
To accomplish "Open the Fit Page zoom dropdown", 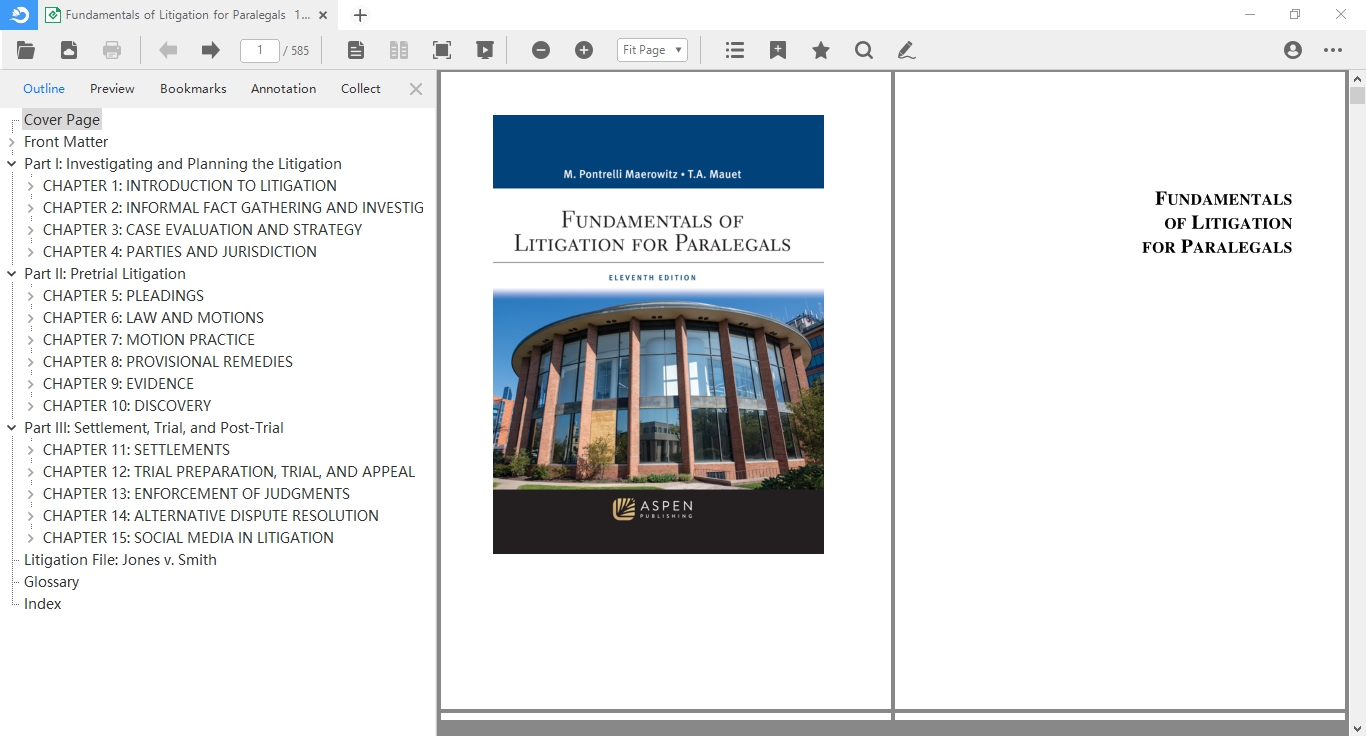I will [652, 50].
